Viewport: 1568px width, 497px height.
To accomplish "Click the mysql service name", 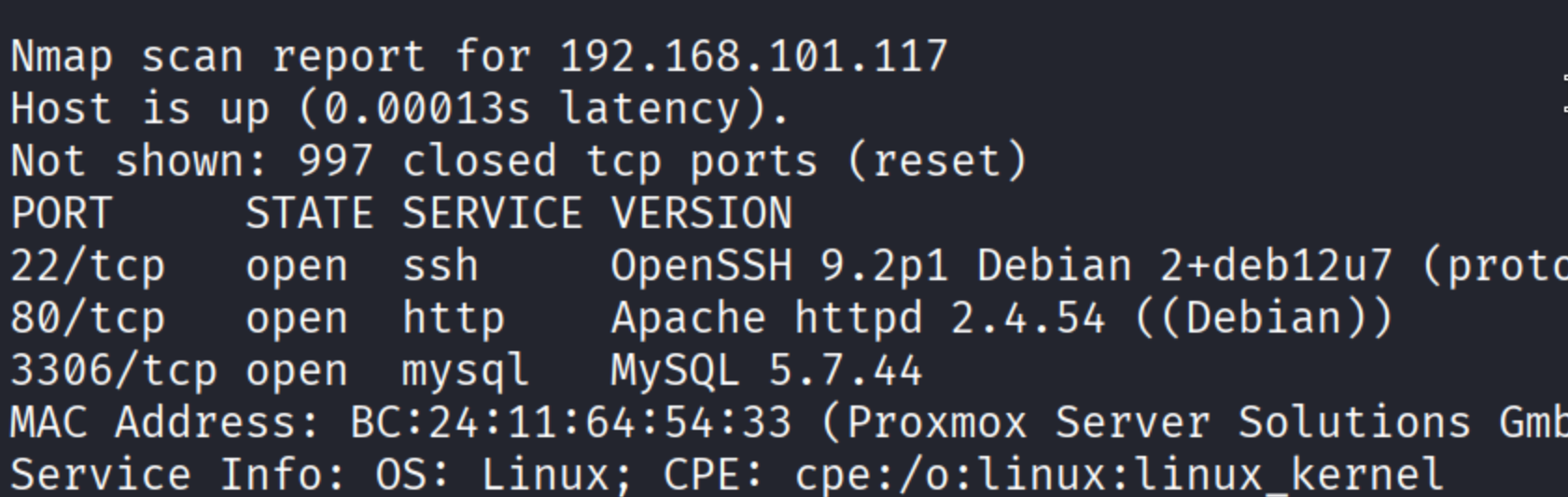I will tap(466, 371).
